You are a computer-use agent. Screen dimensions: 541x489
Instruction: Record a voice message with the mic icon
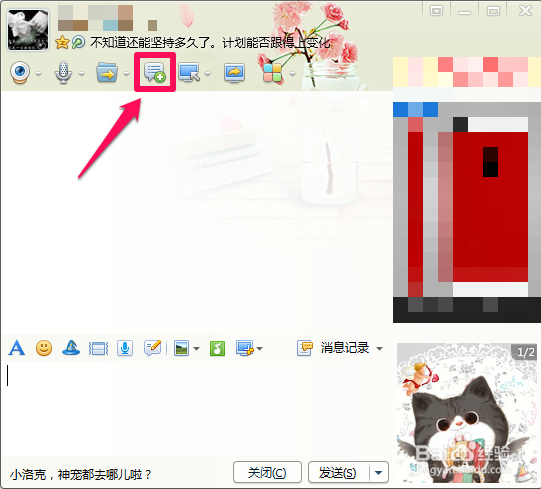(125, 348)
